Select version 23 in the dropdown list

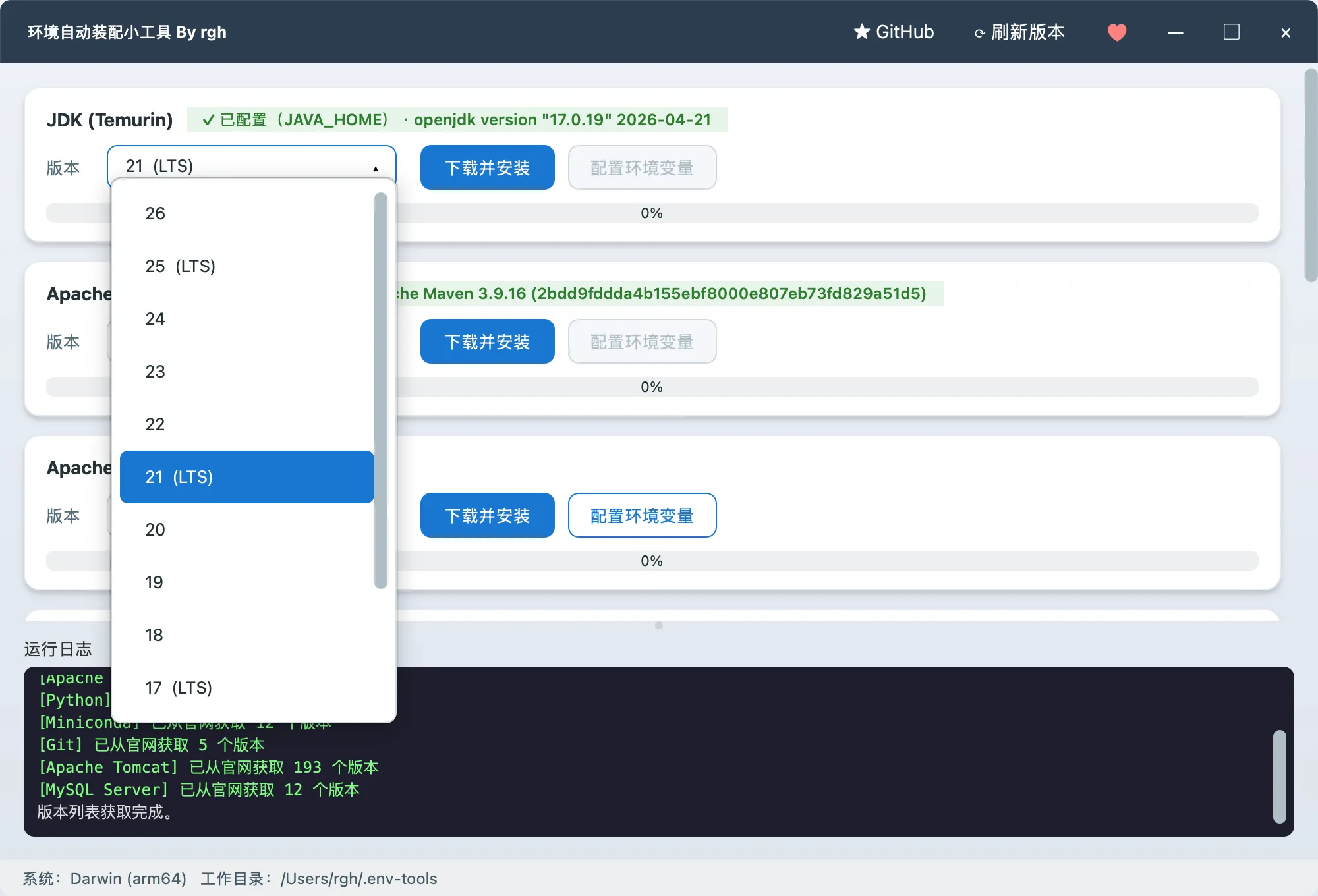(247, 372)
